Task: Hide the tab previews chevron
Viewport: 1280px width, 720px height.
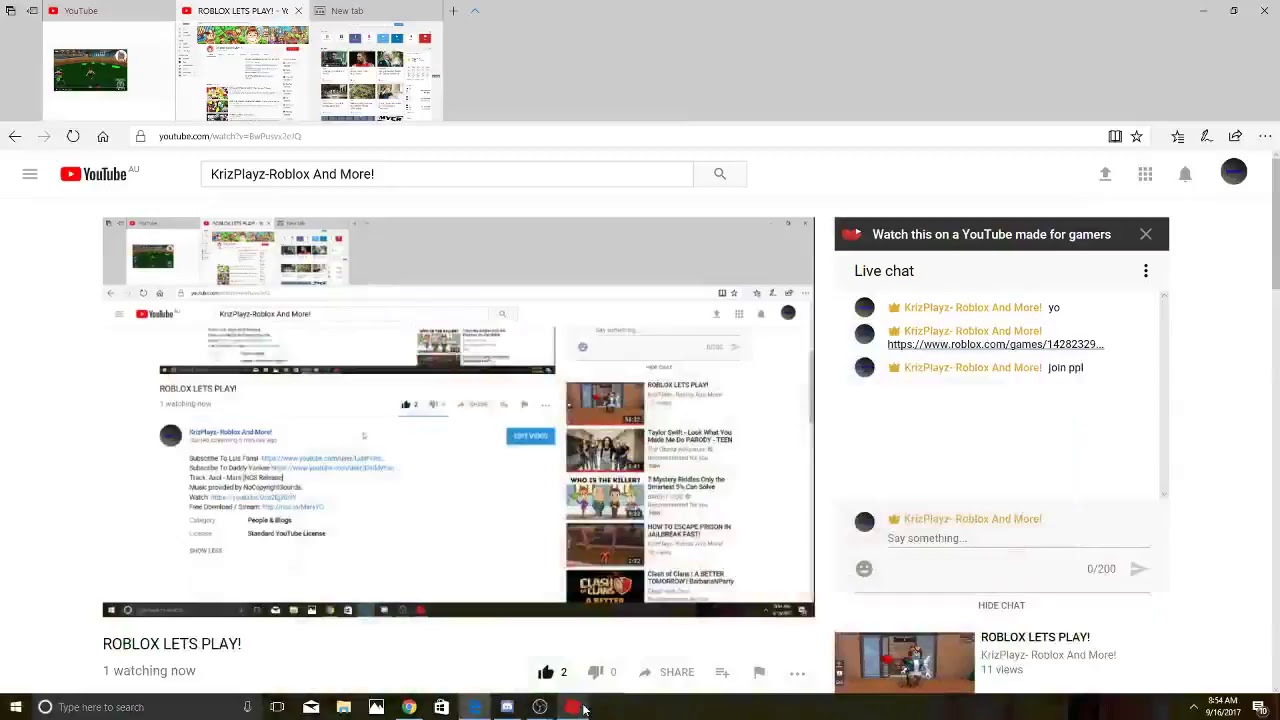Action: pos(475,11)
